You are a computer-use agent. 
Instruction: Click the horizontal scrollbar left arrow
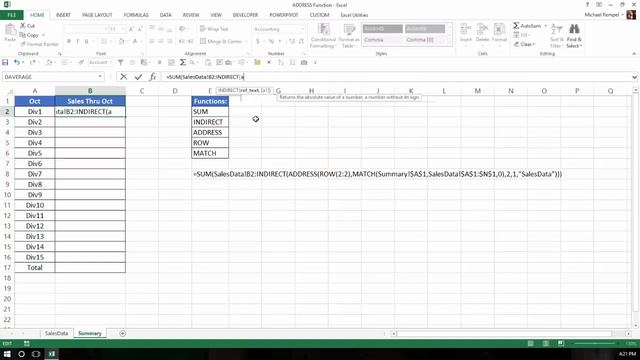(393, 333)
